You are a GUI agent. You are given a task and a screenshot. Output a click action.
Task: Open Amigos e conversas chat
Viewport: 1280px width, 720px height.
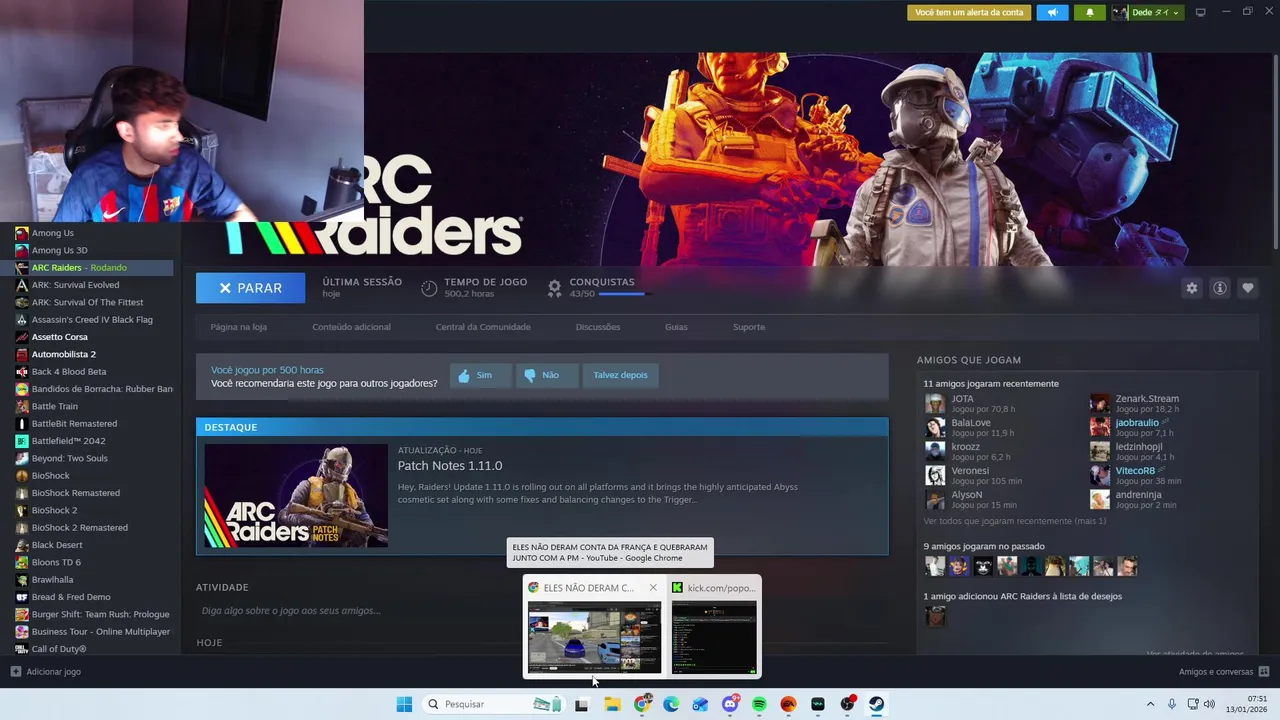[1223, 672]
